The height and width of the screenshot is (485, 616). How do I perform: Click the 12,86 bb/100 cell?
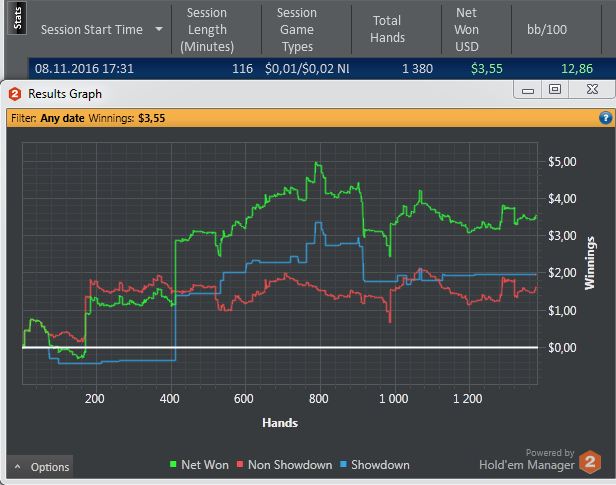tap(577, 69)
